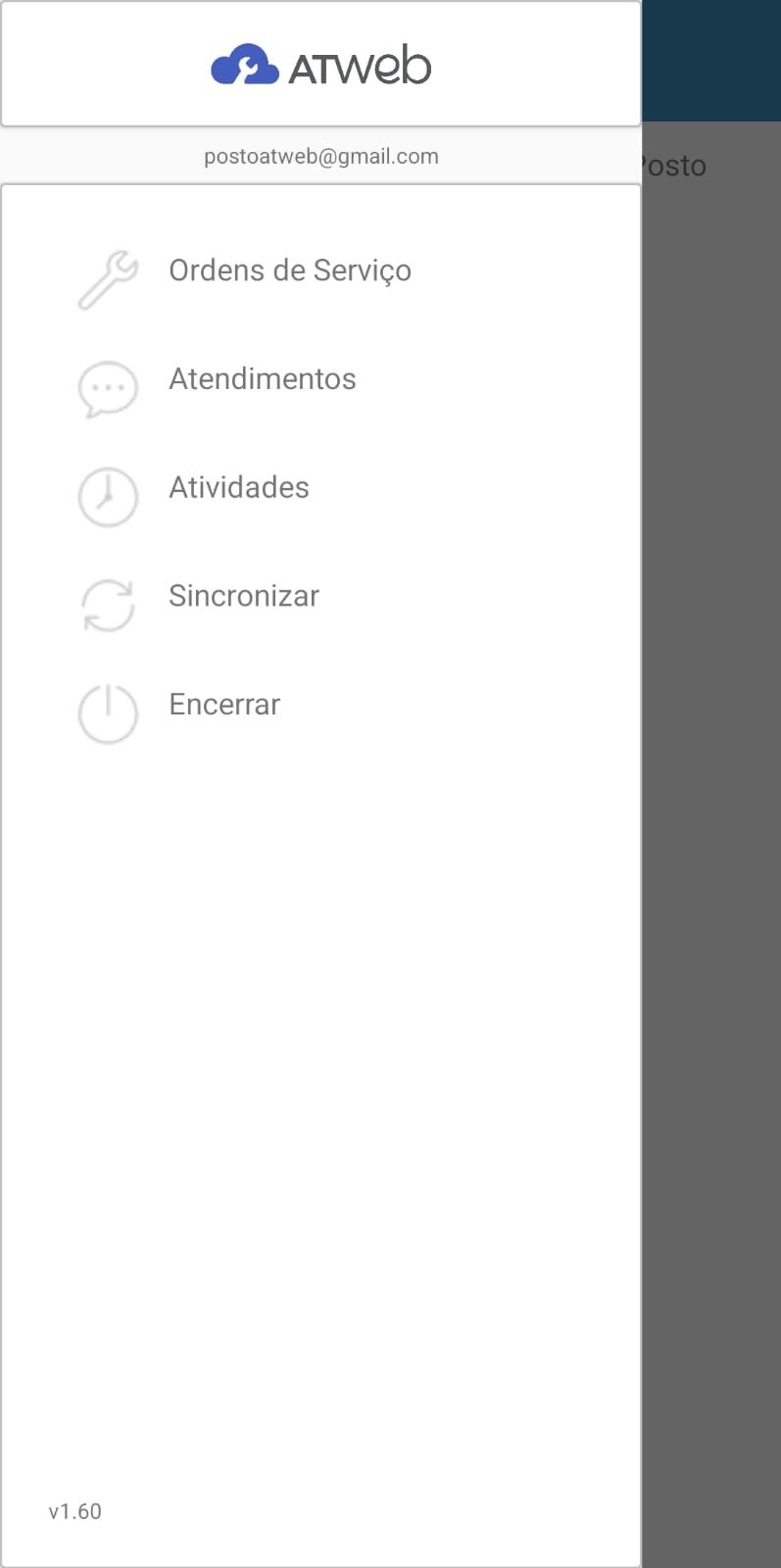The image size is (781, 1568).
Task: Go to Atividades in the drawer
Action: tap(238, 488)
